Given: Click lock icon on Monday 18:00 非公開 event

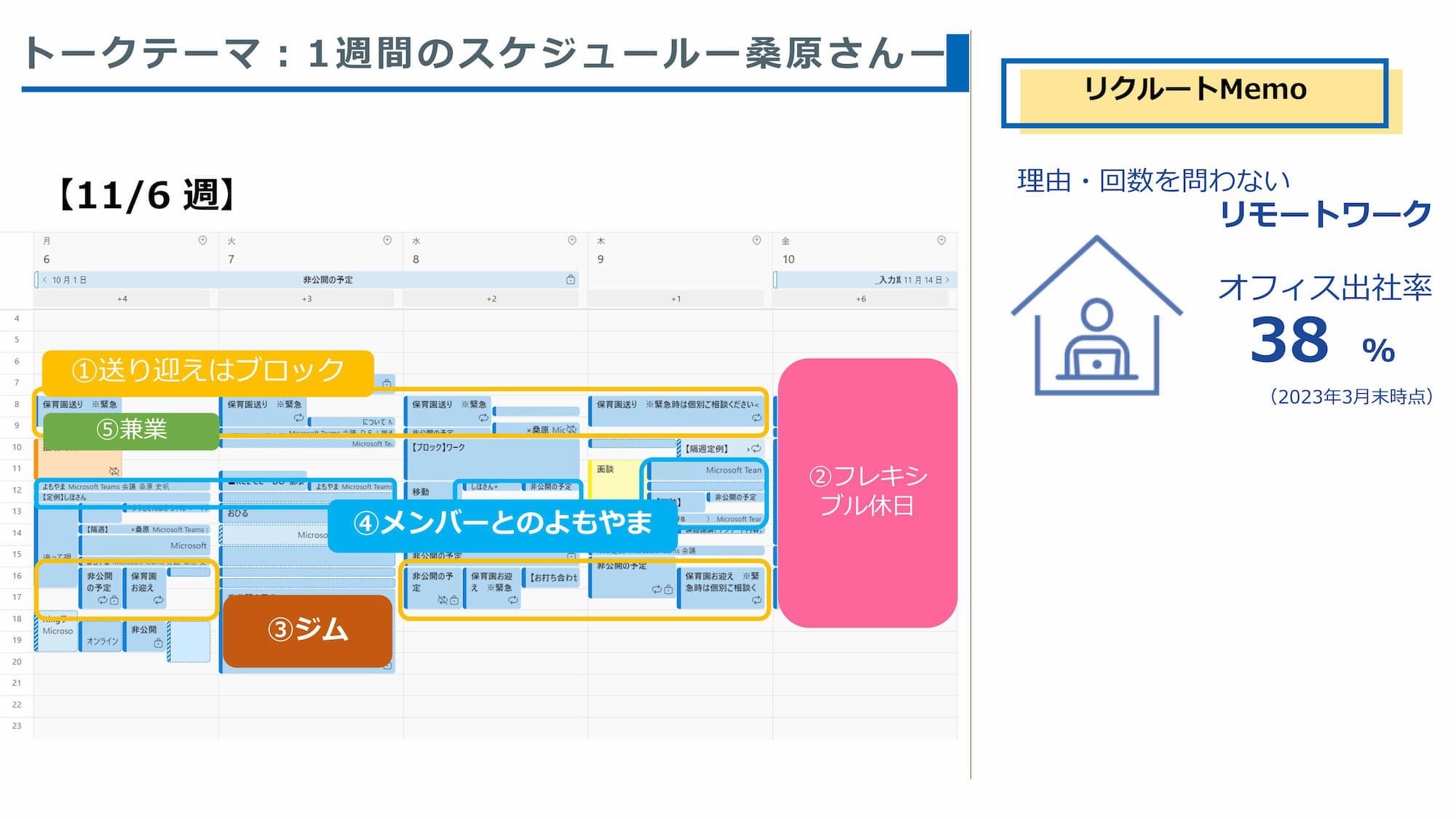Looking at the screenshot, I should click(158, 644).
